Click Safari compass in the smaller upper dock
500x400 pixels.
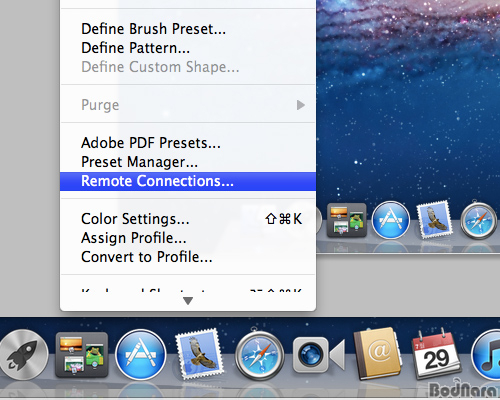coord(479,220)
